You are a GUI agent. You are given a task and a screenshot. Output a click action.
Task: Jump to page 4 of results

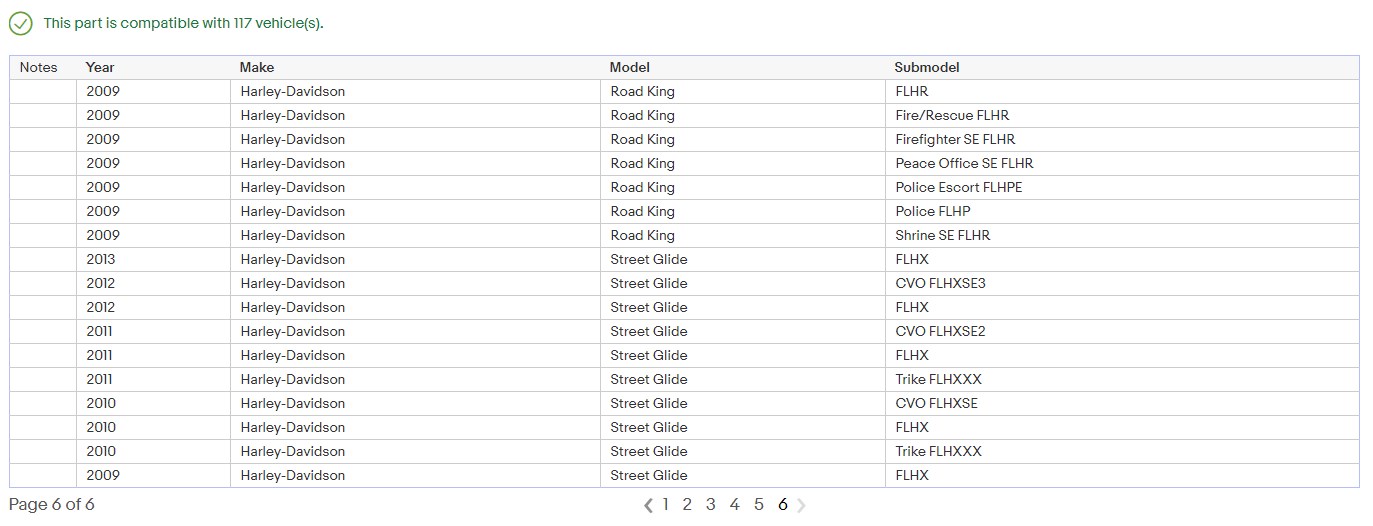coord(734,504)
